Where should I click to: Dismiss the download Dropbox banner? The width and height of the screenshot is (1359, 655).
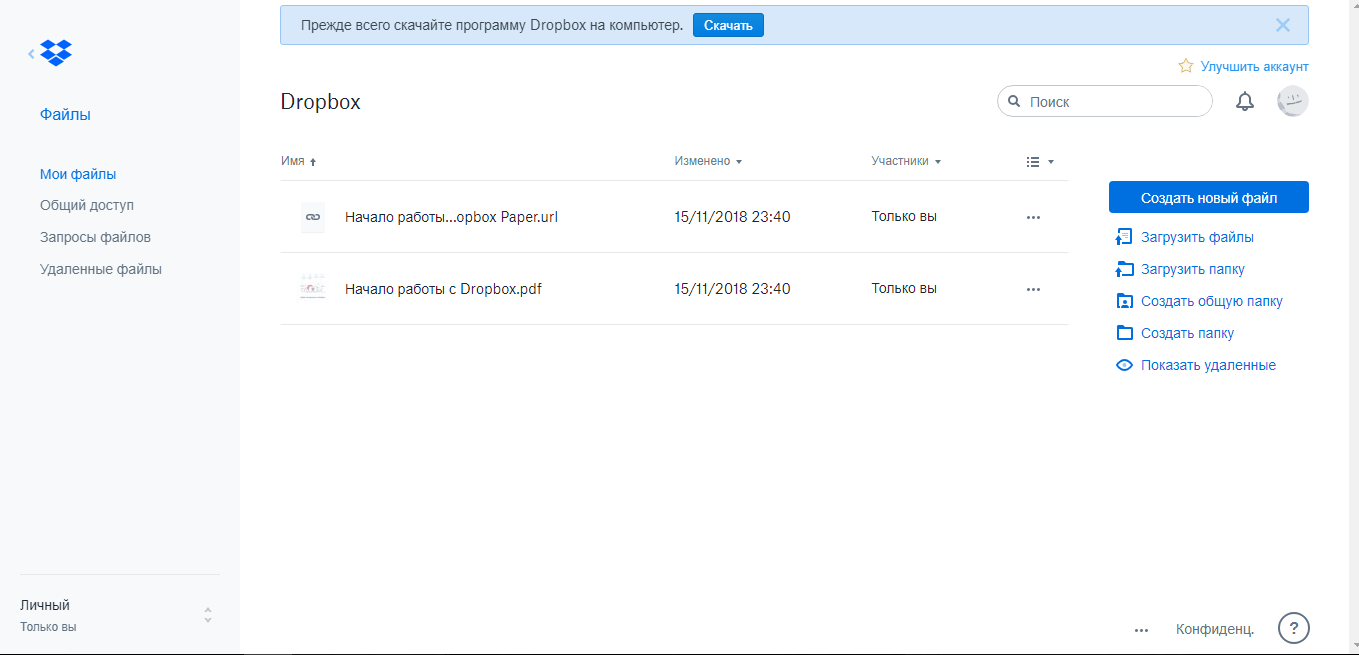[1283, 26]
